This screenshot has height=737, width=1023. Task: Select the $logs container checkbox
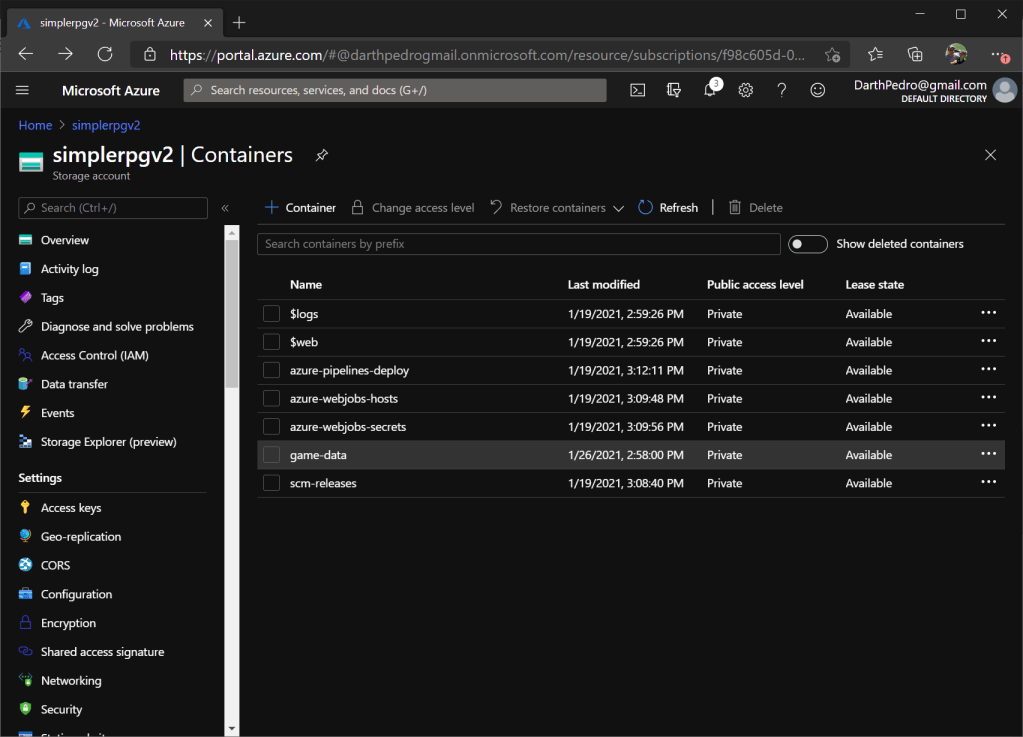click(x=271, y=314)
